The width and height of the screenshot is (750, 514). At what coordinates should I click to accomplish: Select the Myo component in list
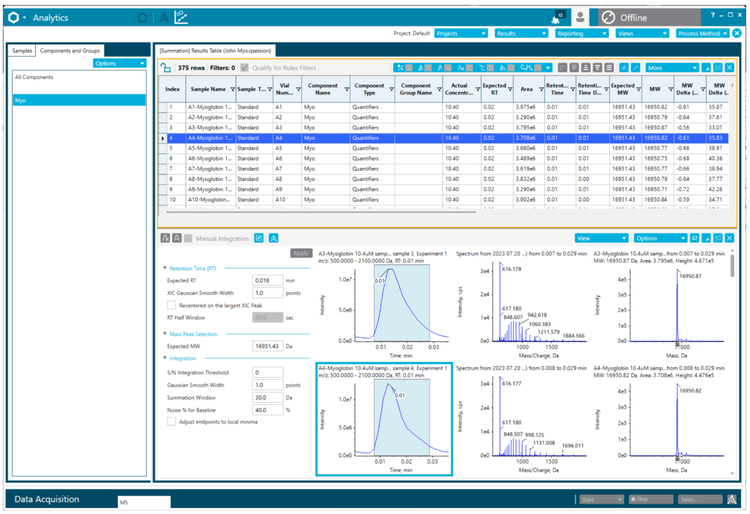coord(78,100)
